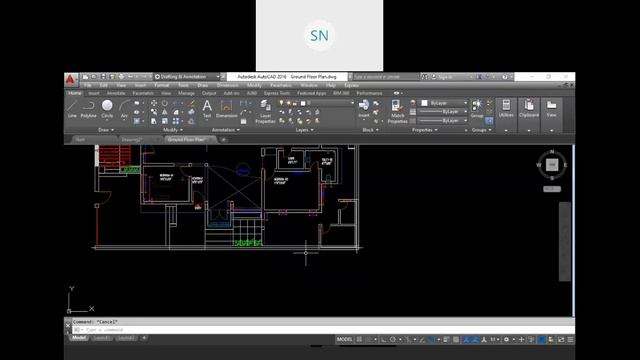640x360 pixels.
Task: Click the keyword search box in title bar
Action: tap(386, 76)
